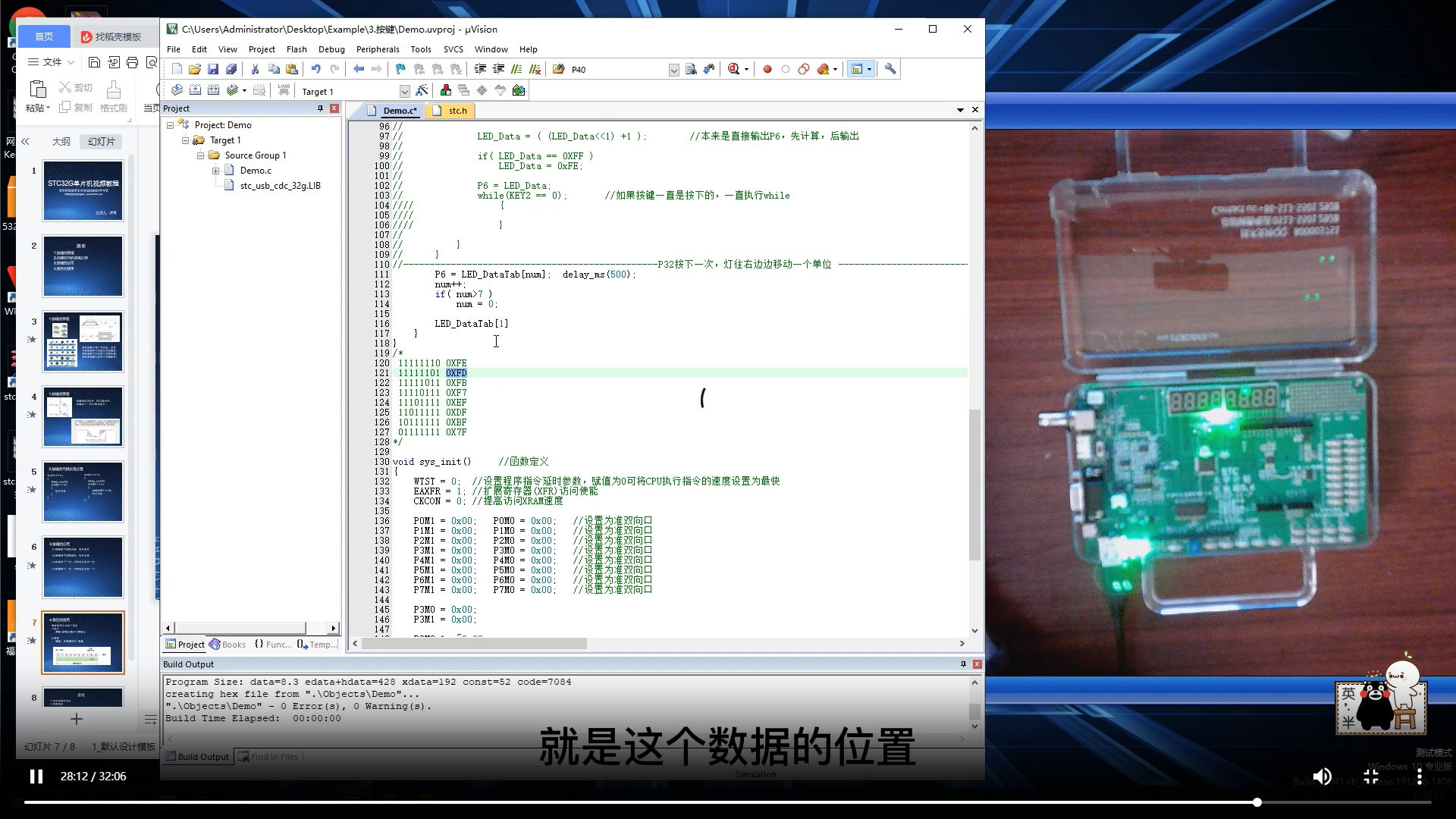The image size is (1456, 819).
Task: Build target files icon
Action: pyautogui.click(x=195, y=90)
